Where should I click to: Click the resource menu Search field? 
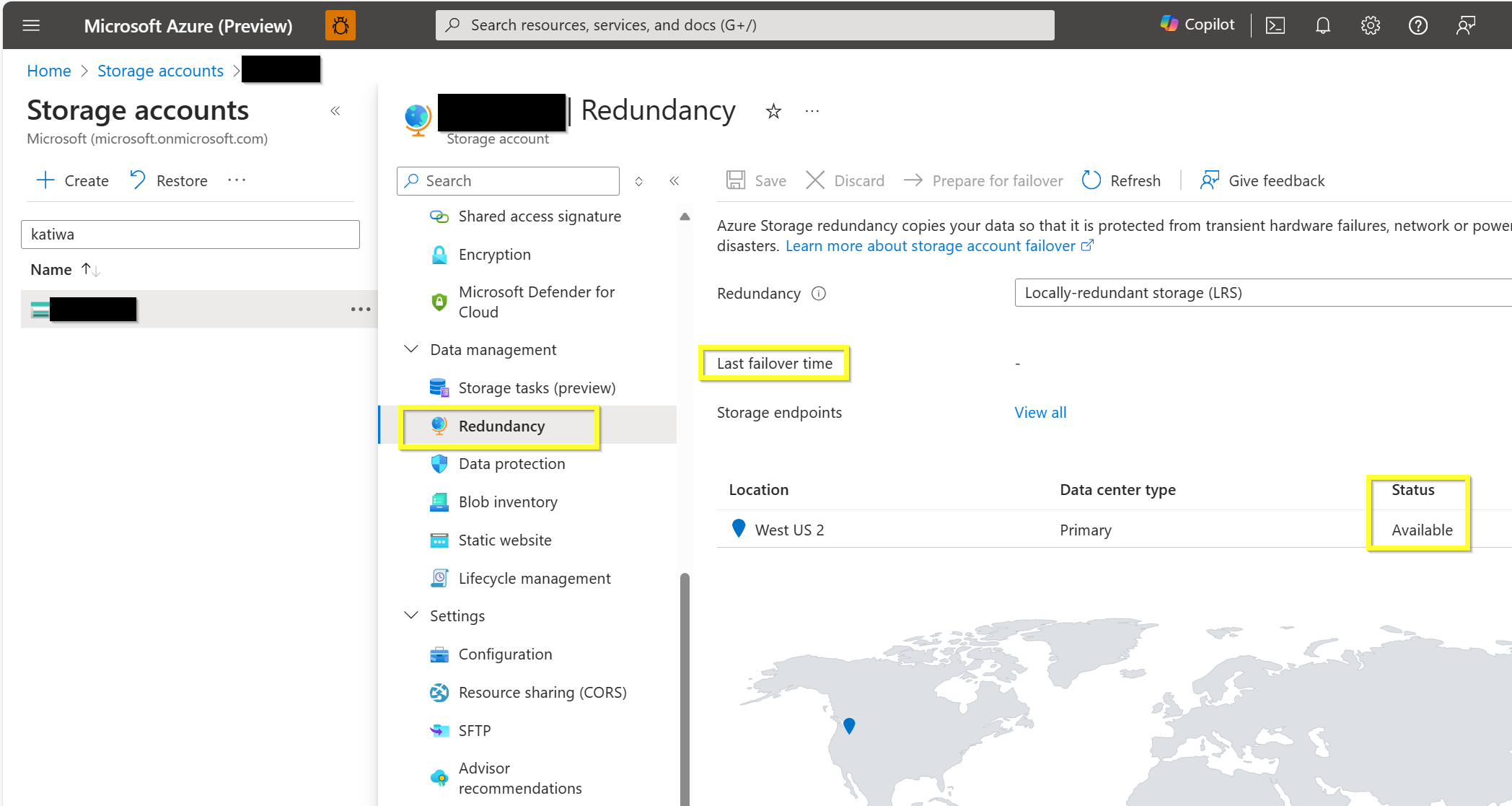tap(508, 181)
